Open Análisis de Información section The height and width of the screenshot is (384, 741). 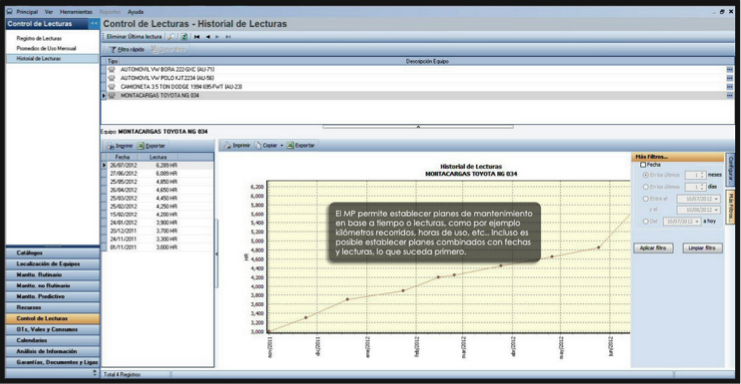pos(52,351)
